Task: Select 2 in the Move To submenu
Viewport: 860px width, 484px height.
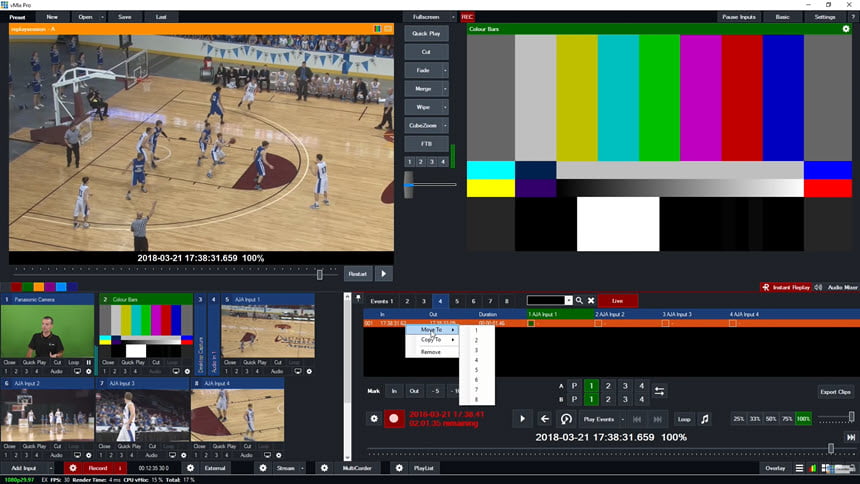Action: click(476, 340)
